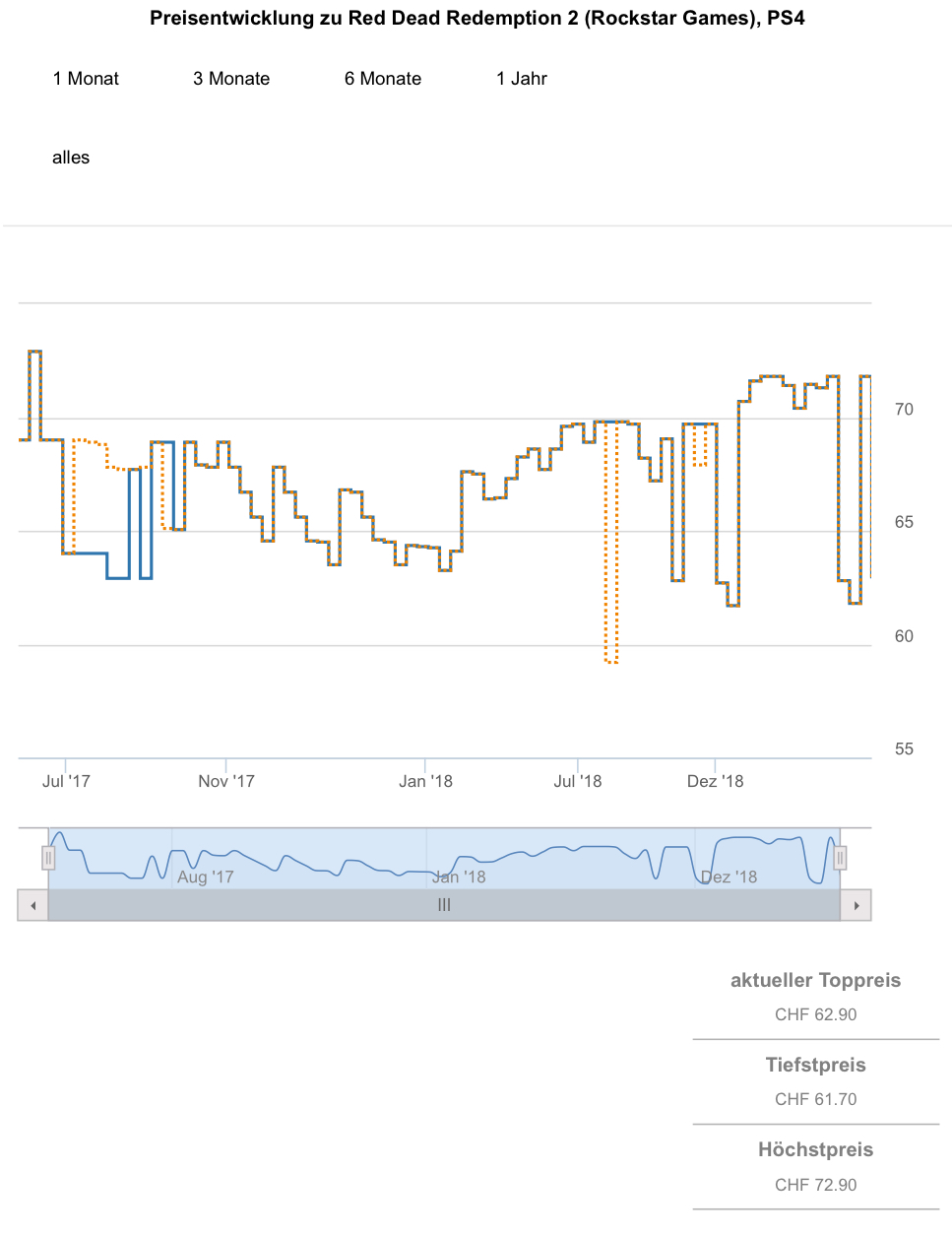The image size is (952, 1236).
Task: Click the Tiefstpreis value CHF 61.70
Action: tap(815, 1099)
